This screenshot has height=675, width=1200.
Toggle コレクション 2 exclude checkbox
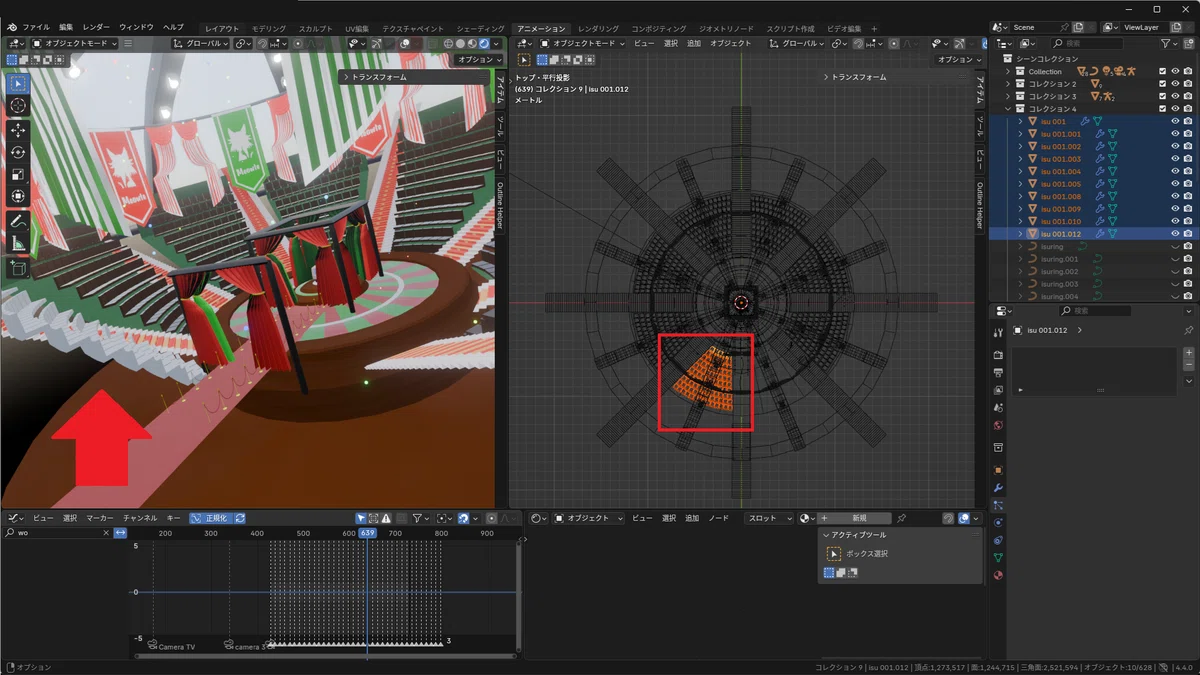[1161, 84]
